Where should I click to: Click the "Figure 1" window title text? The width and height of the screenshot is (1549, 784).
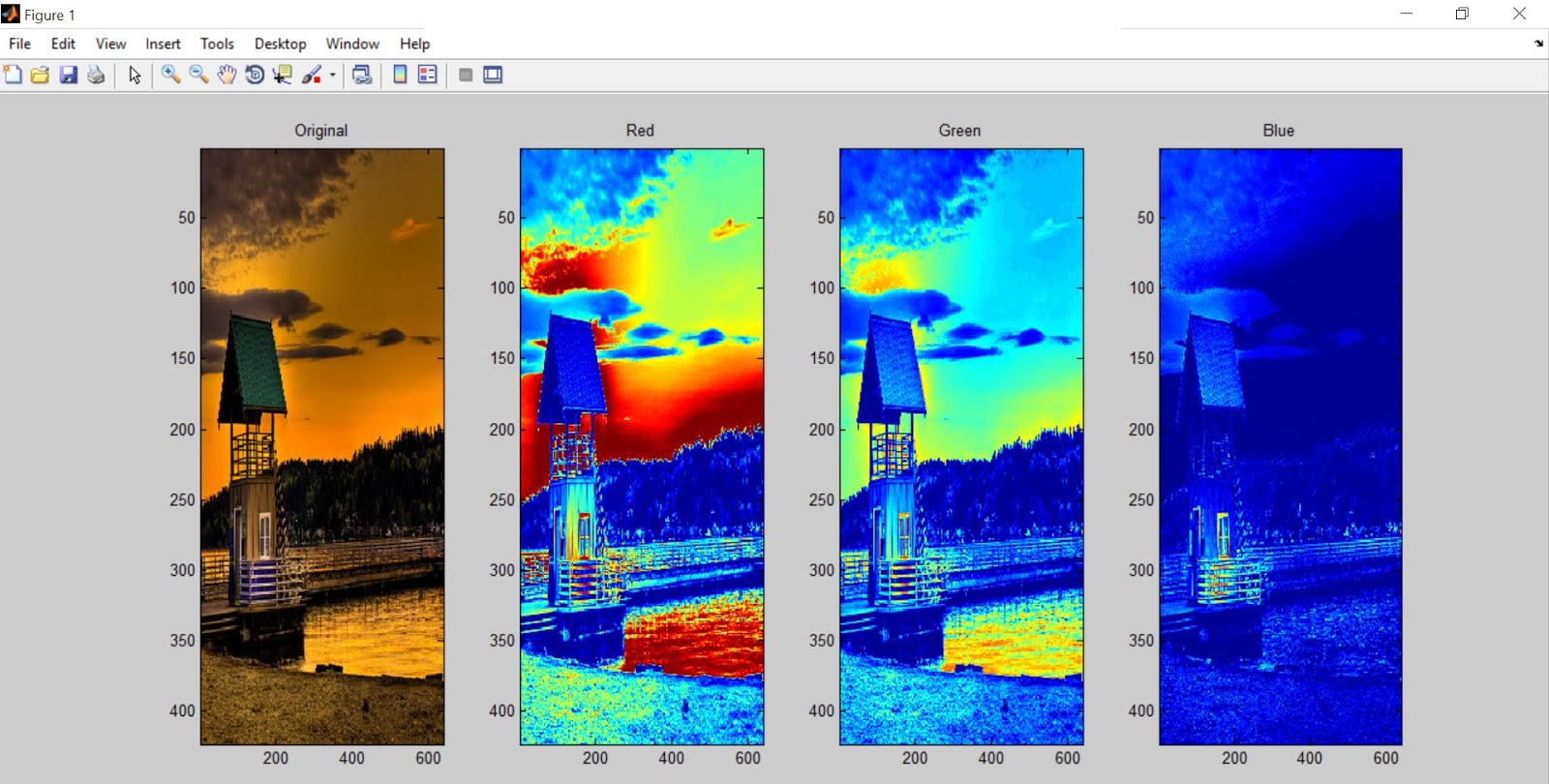(49, 15)
